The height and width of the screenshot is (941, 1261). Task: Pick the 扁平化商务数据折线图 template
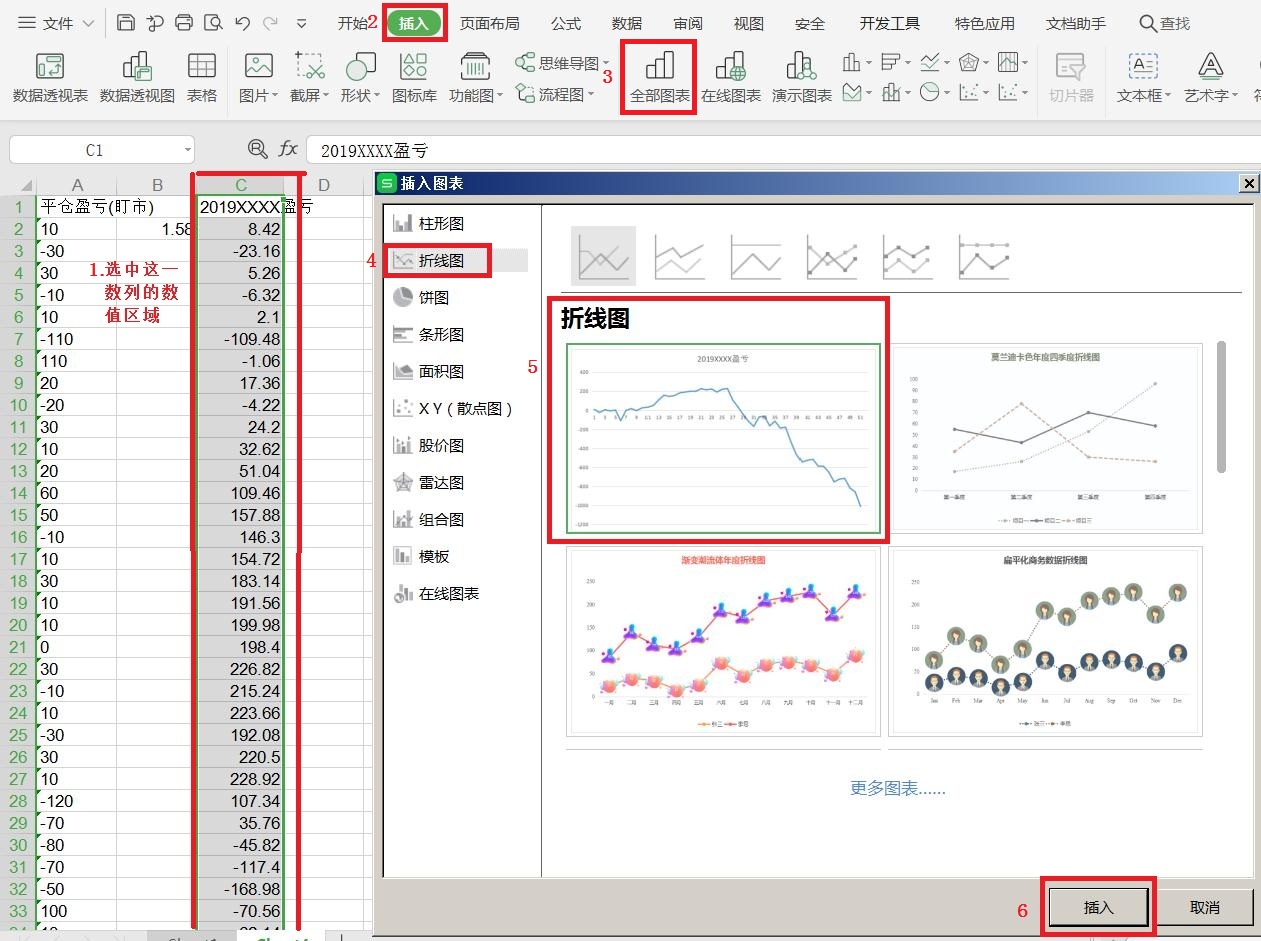[1045, 641]
